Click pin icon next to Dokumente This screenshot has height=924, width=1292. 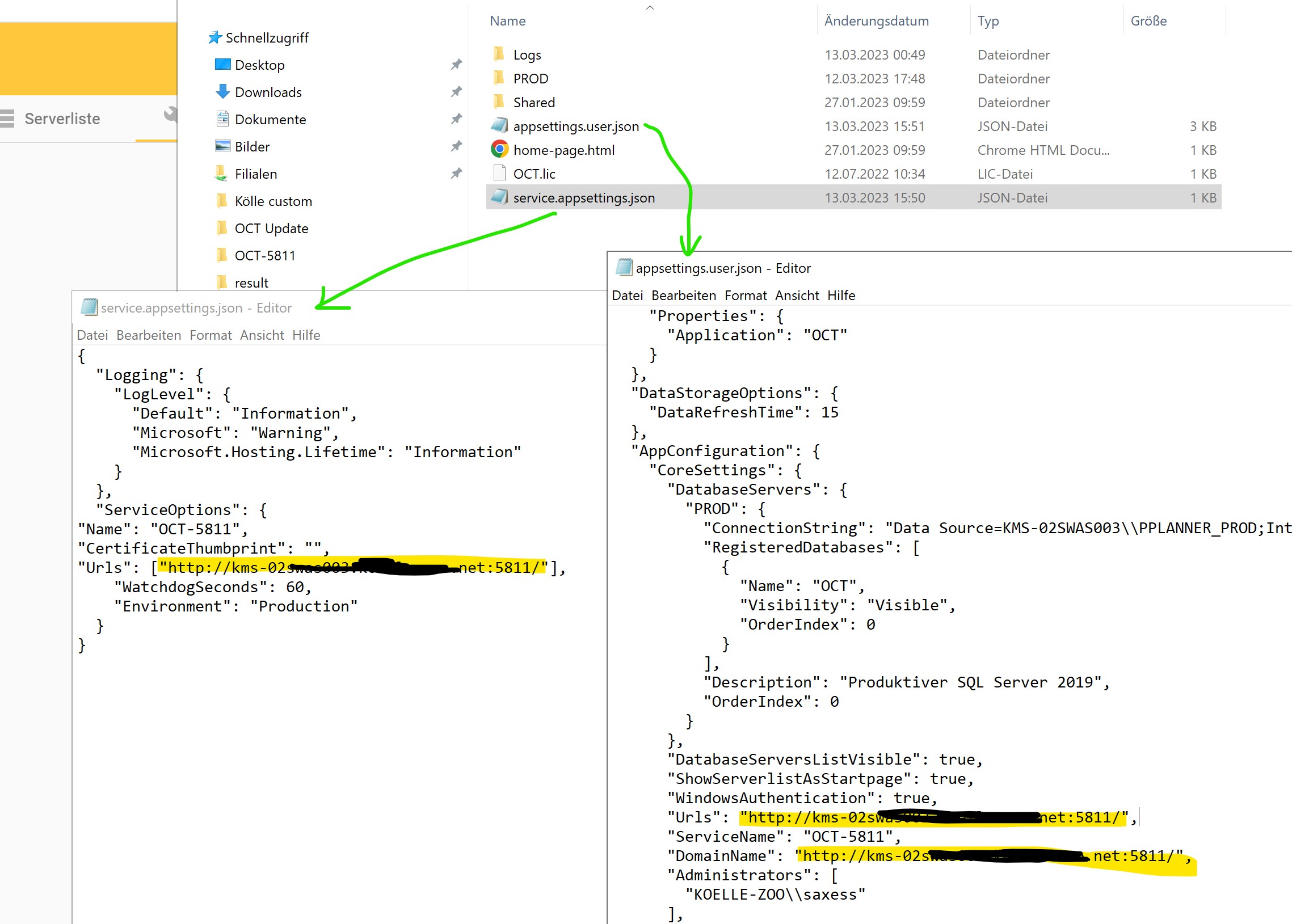(456, 119)
